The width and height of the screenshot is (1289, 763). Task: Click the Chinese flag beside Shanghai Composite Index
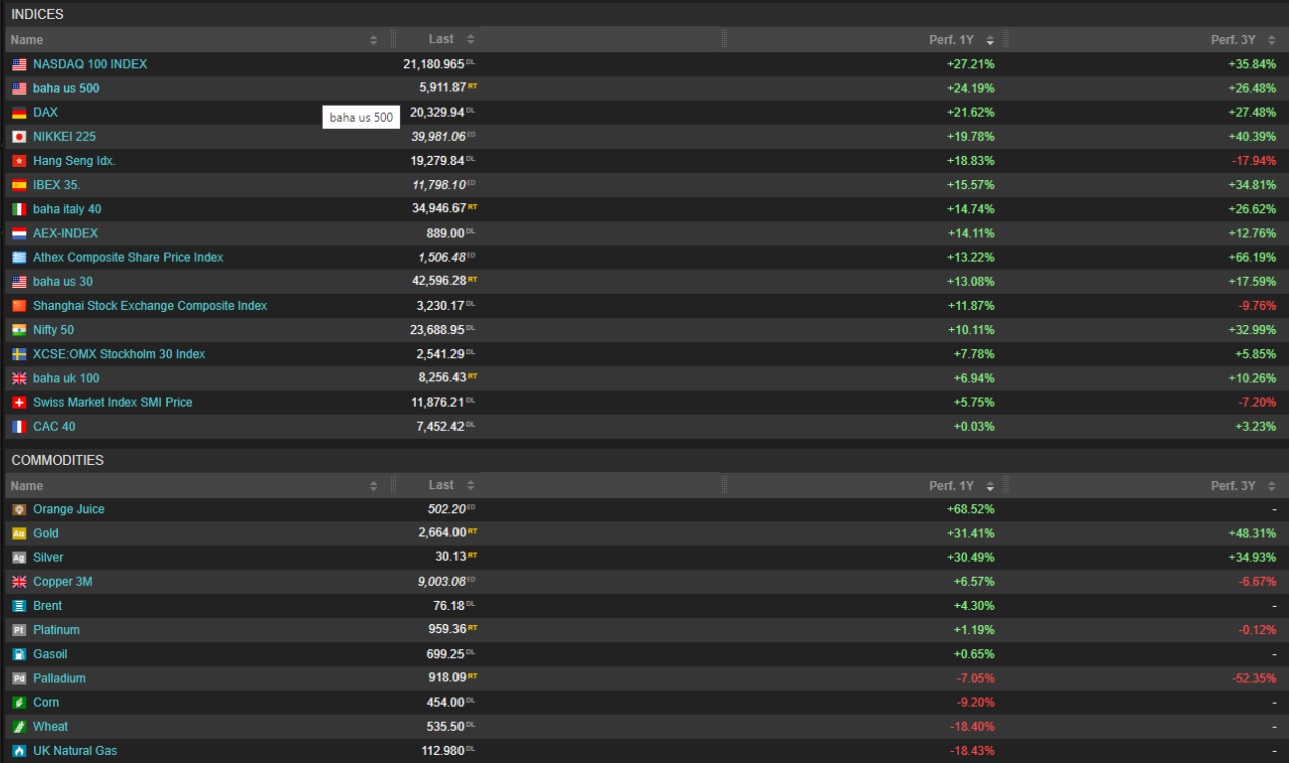[x=19, y=306]
